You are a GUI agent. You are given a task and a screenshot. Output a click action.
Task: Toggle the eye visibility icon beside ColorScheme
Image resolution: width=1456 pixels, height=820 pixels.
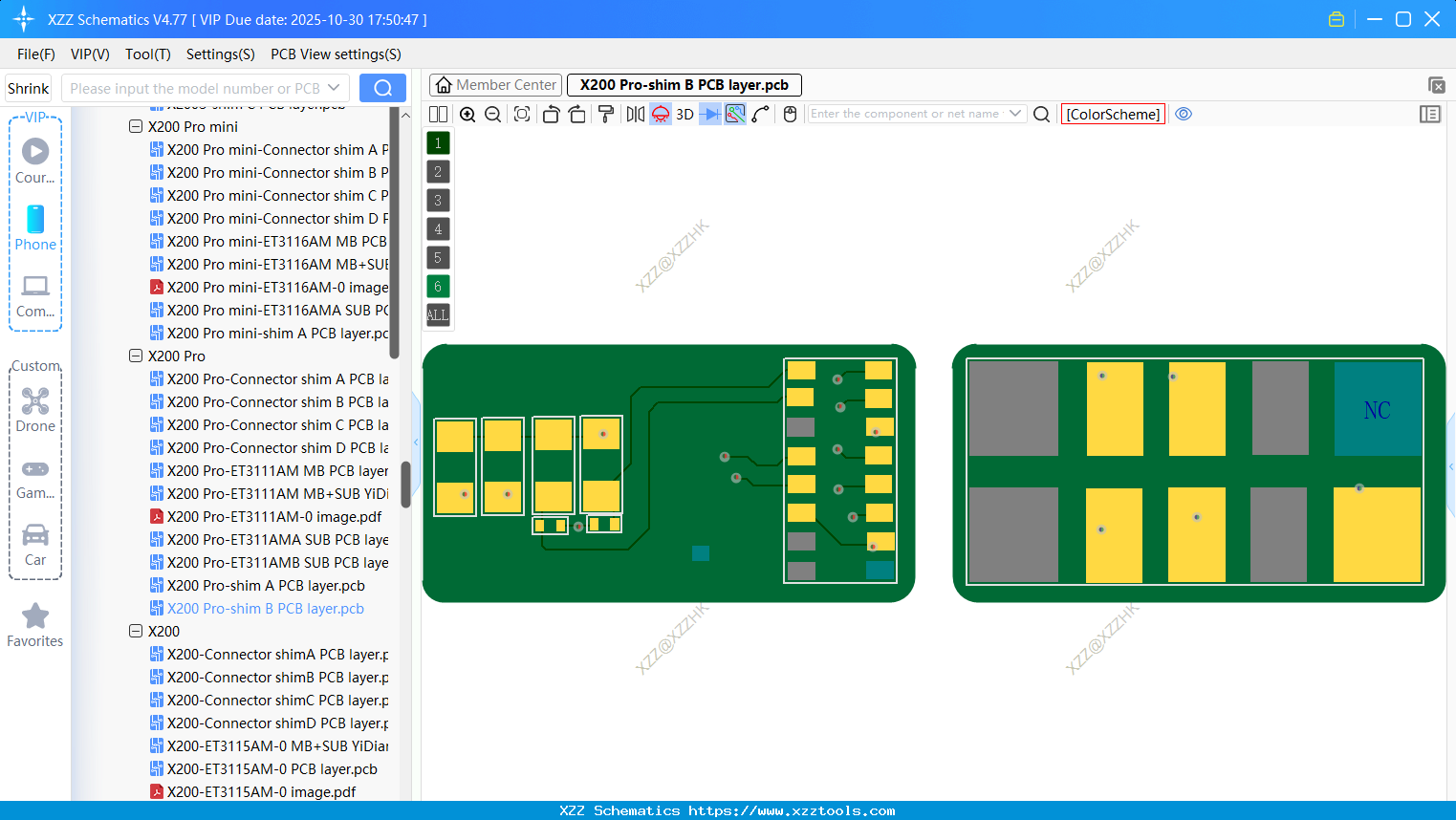tap(1184, 114)
